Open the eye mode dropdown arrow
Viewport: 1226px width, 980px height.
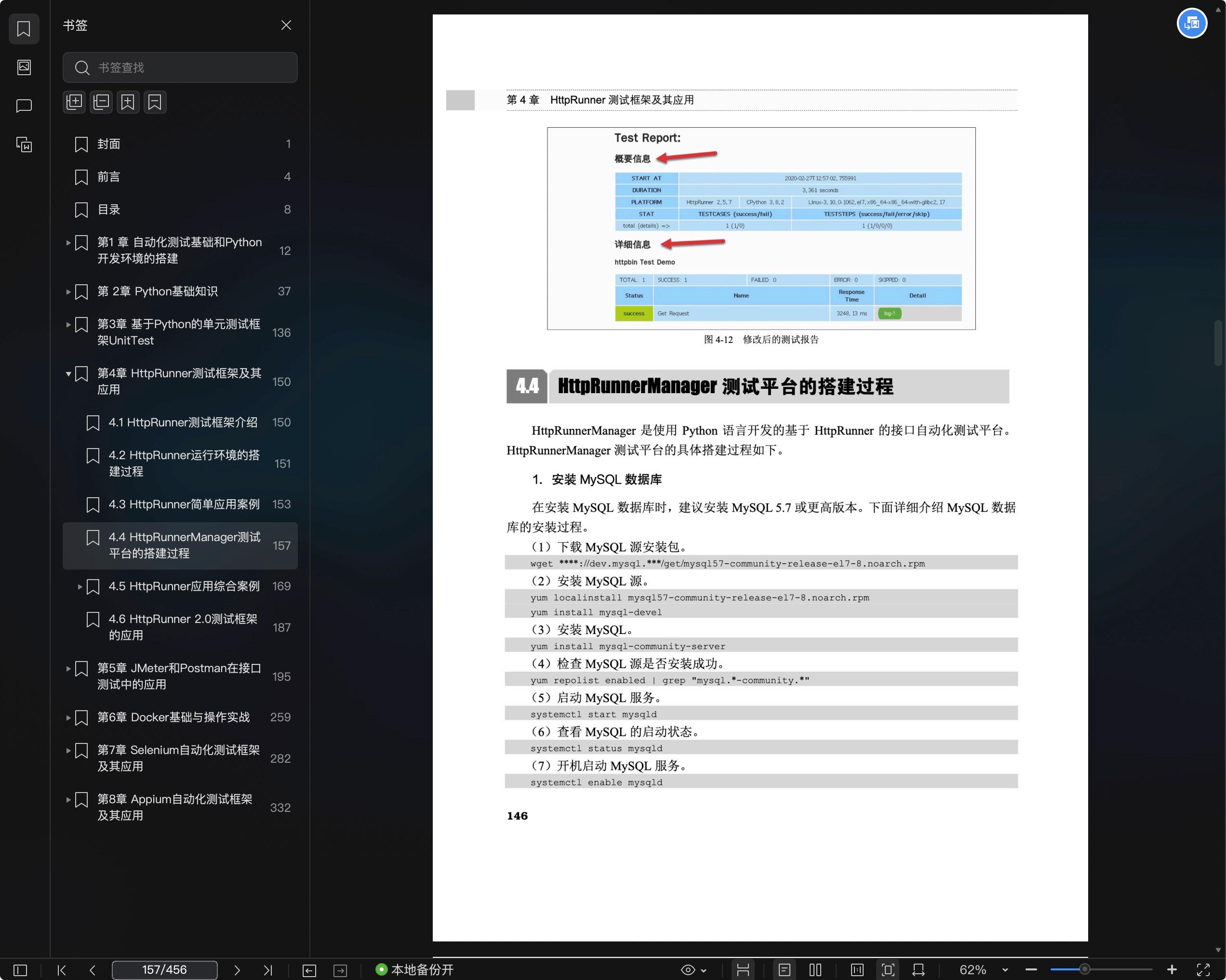tap(704, 970)
